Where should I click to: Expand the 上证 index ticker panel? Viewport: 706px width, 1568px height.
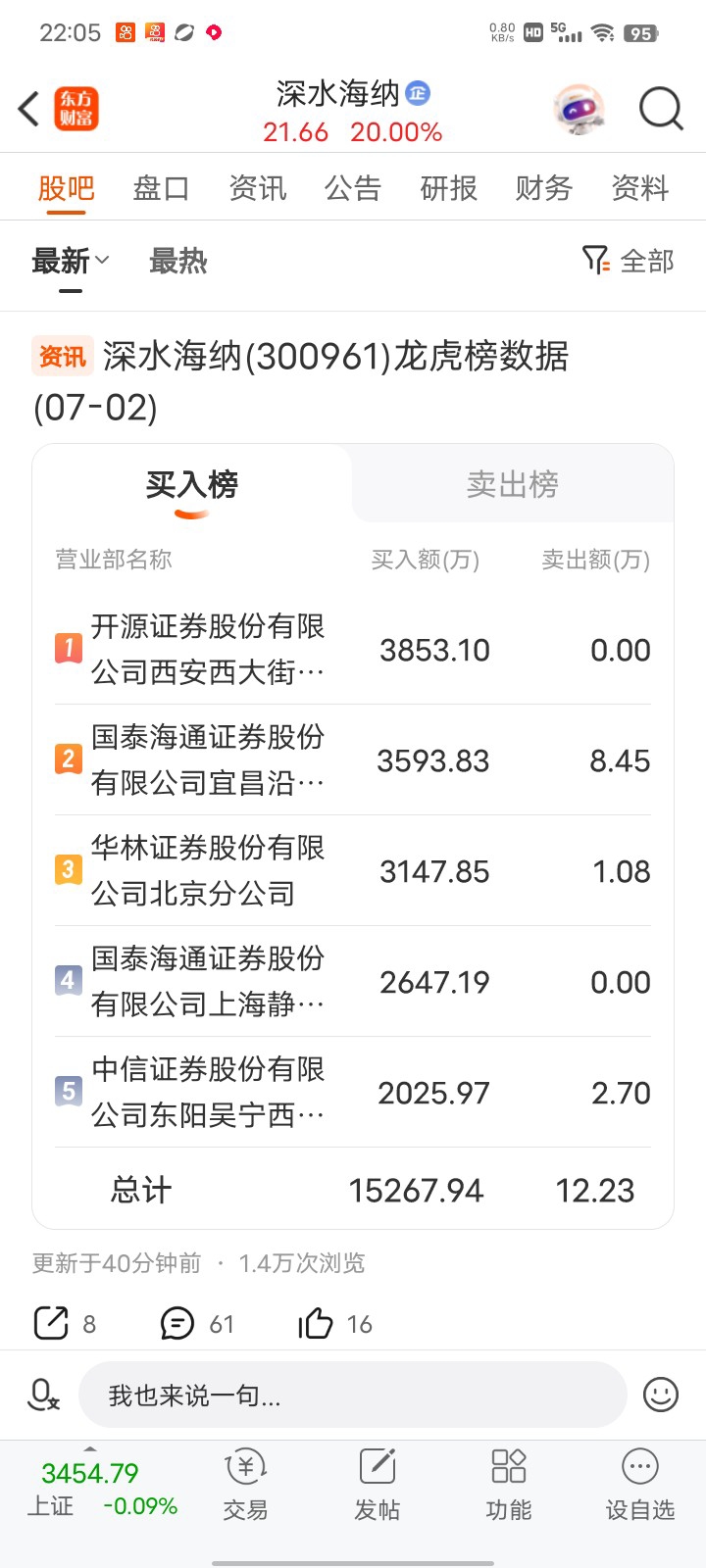[103, 1488]
